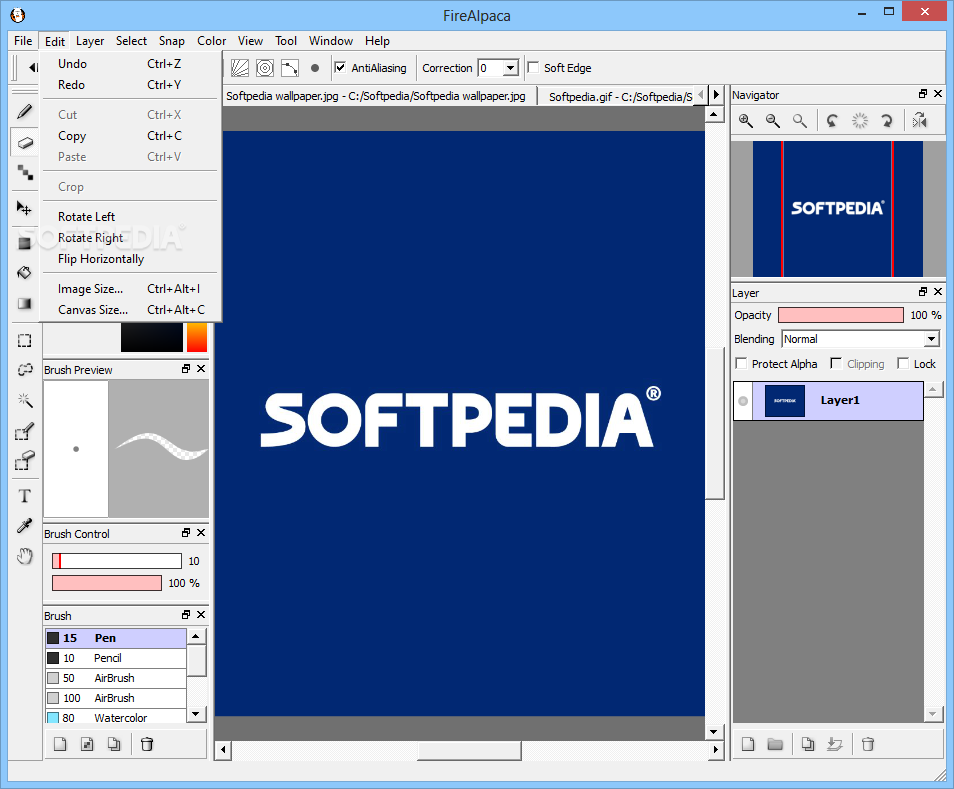The width and height of the screenshot is (954, 789).
Task: Click the dot snap setting icon
Action: coord(315,68)
